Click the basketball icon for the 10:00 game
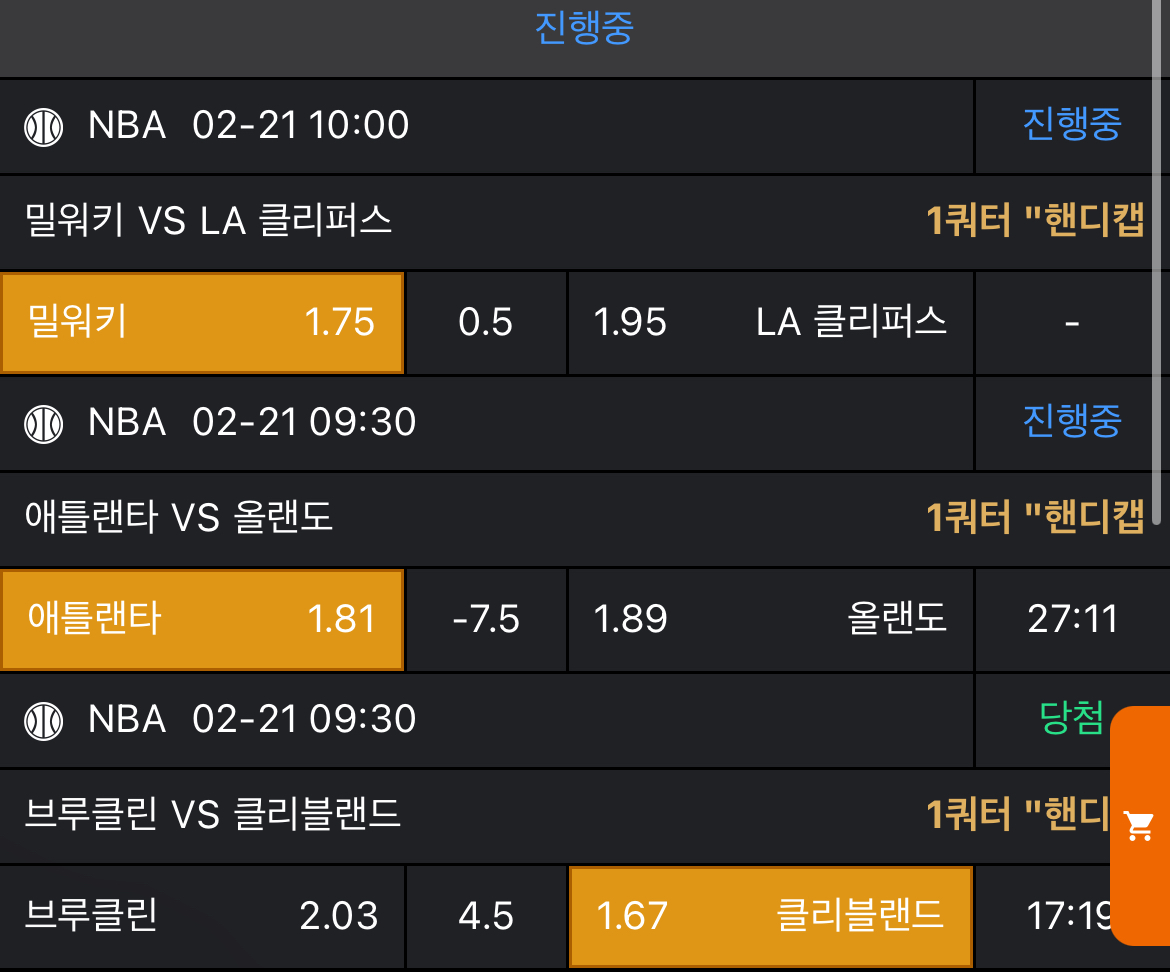Screen dimensions: 1170x972 pyautogui.click(x=44, y=126)
